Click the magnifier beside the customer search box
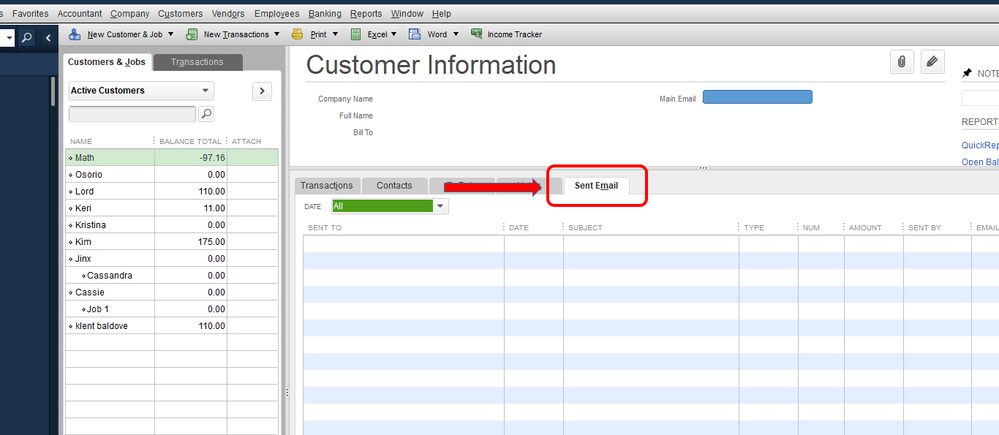This screenshot has height=435, width=999. tap(206, 114)
